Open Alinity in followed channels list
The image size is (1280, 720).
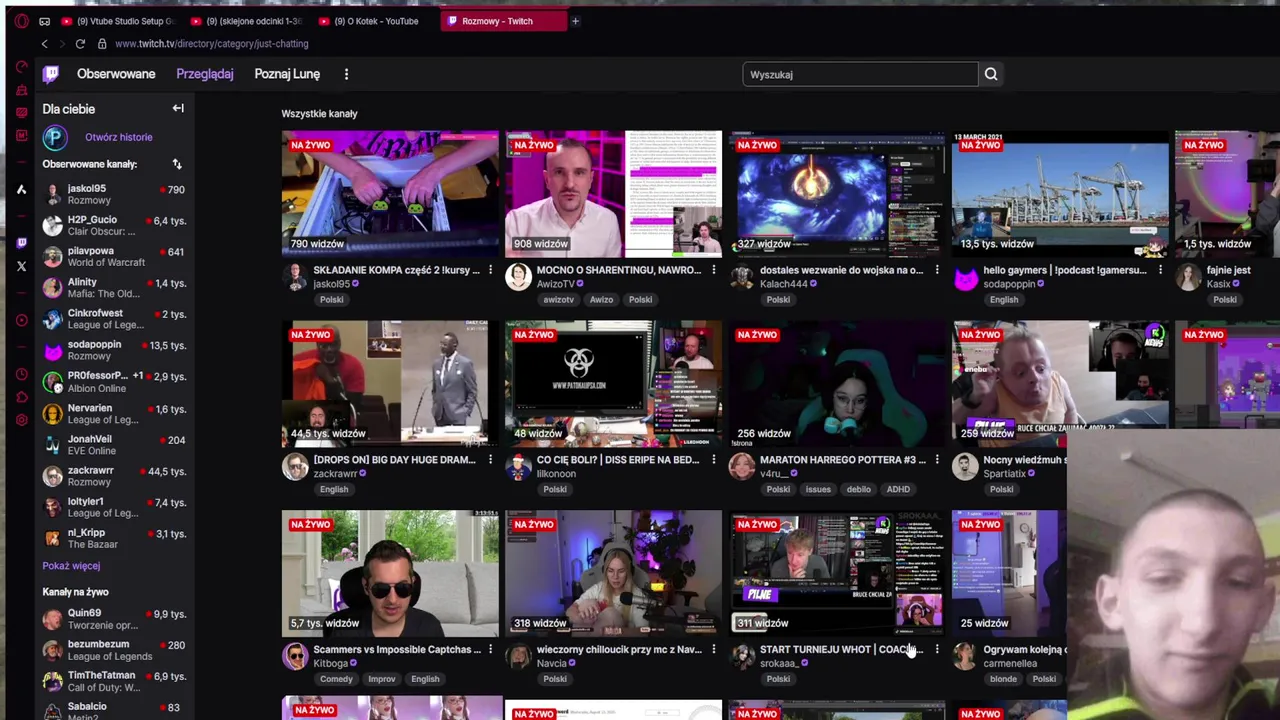click(114, 288)
